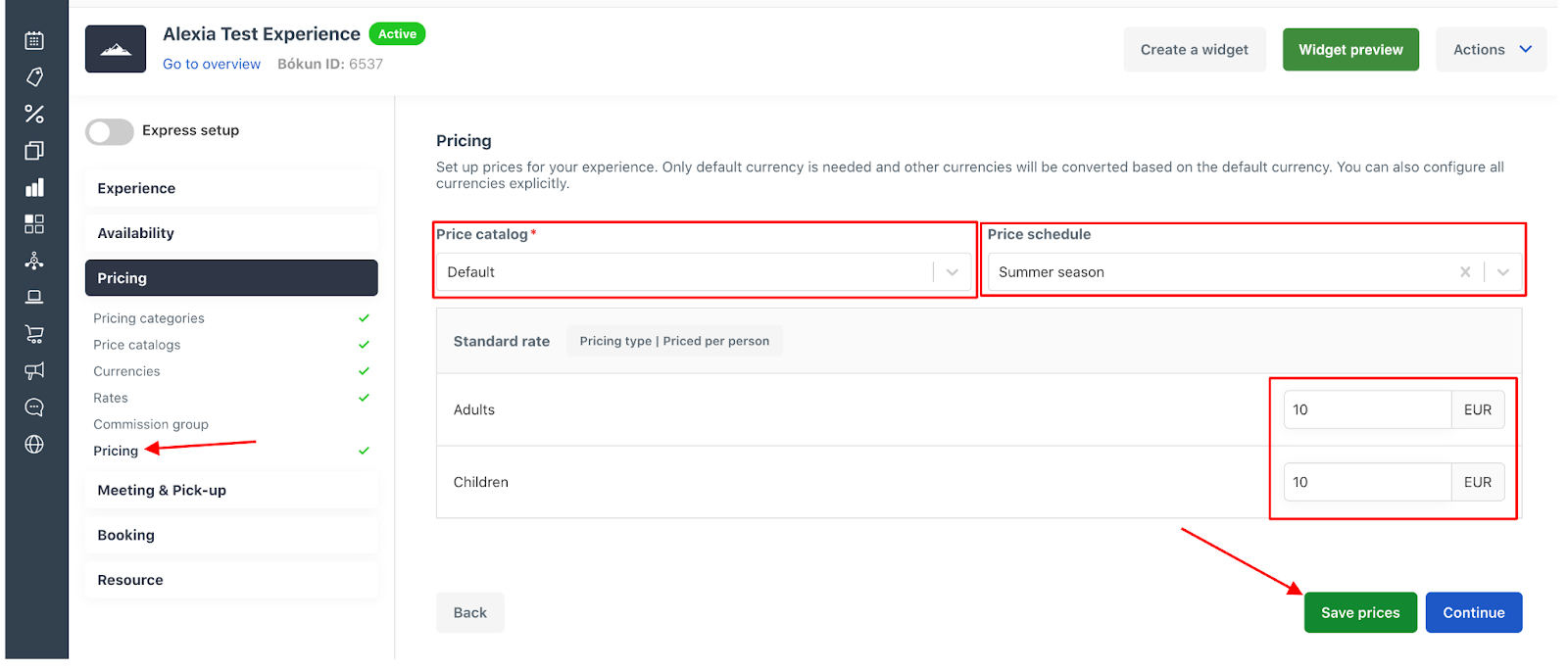Click the globe icon in sidebar
1568x669 pixels.
coord(34,444)
